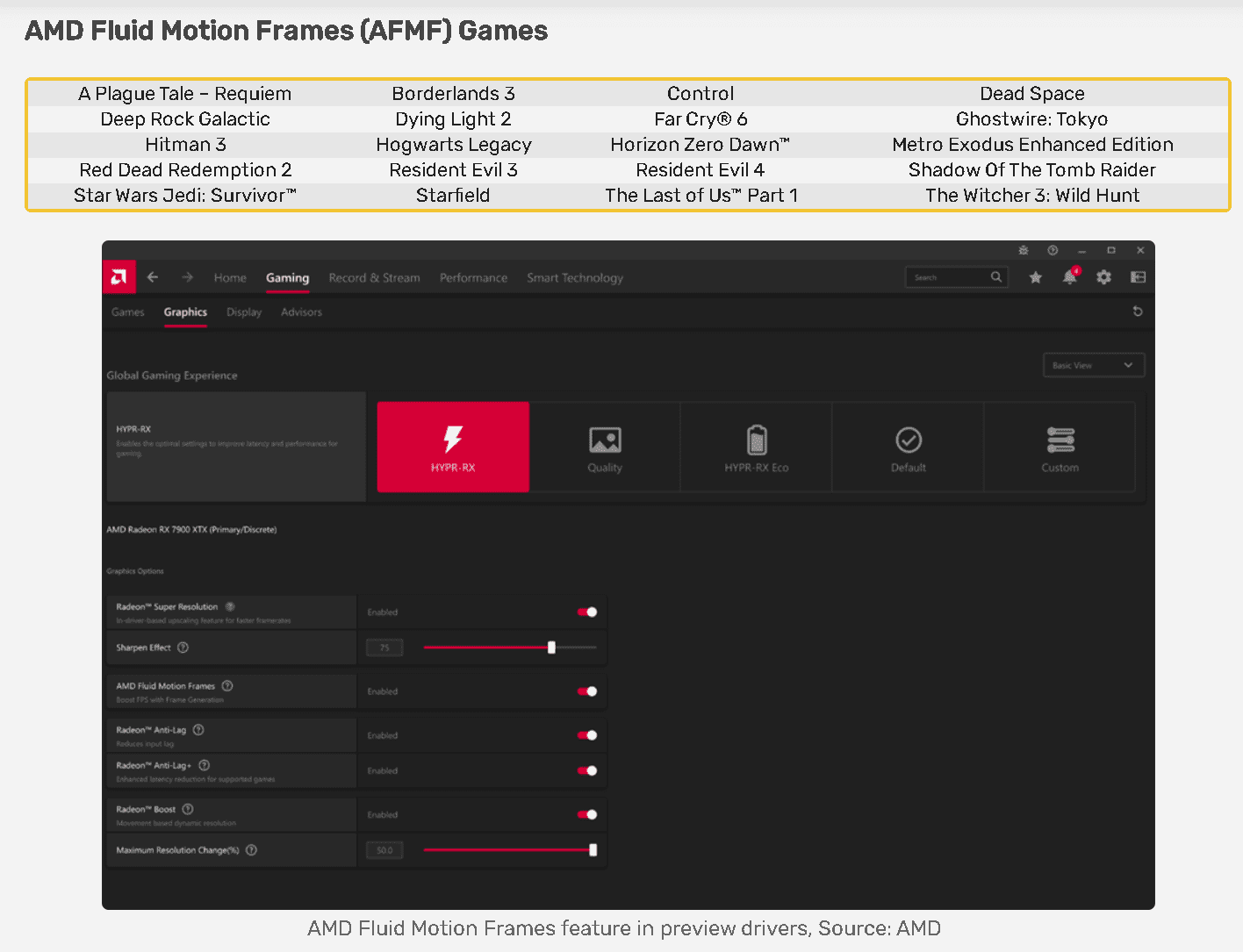Click 'Ghostwire: Tokyo' table cell
The width and height of the screenshot is (1243, 952).
click(1032, 119)
